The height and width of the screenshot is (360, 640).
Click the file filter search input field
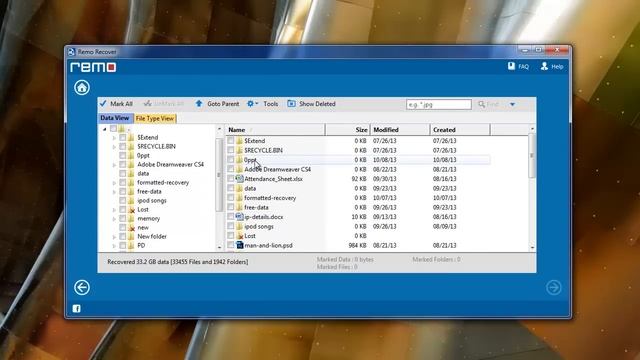[x=439, y=104]
